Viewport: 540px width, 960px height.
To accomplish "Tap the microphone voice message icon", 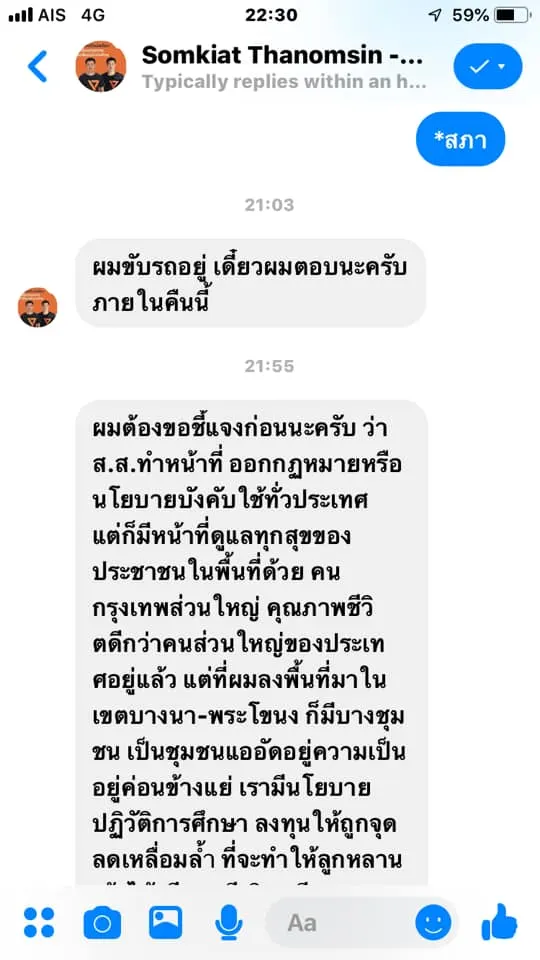I will 229,923.
